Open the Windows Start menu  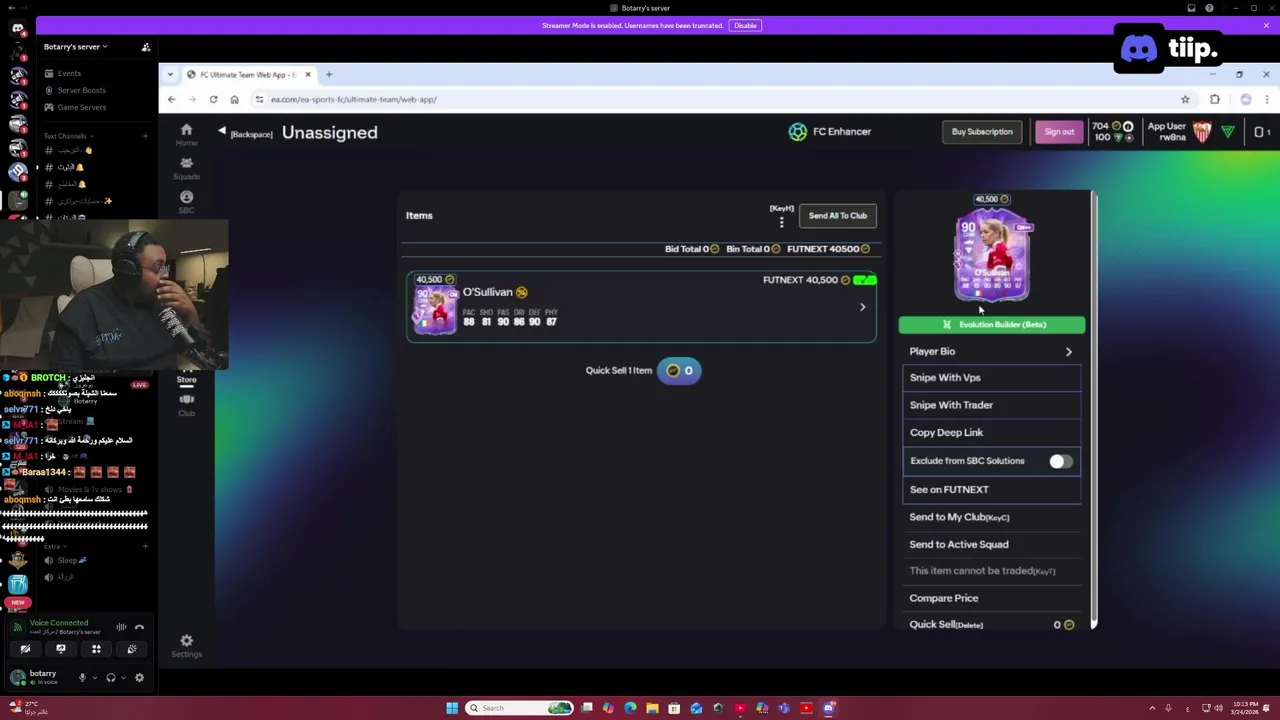point(452,708)
